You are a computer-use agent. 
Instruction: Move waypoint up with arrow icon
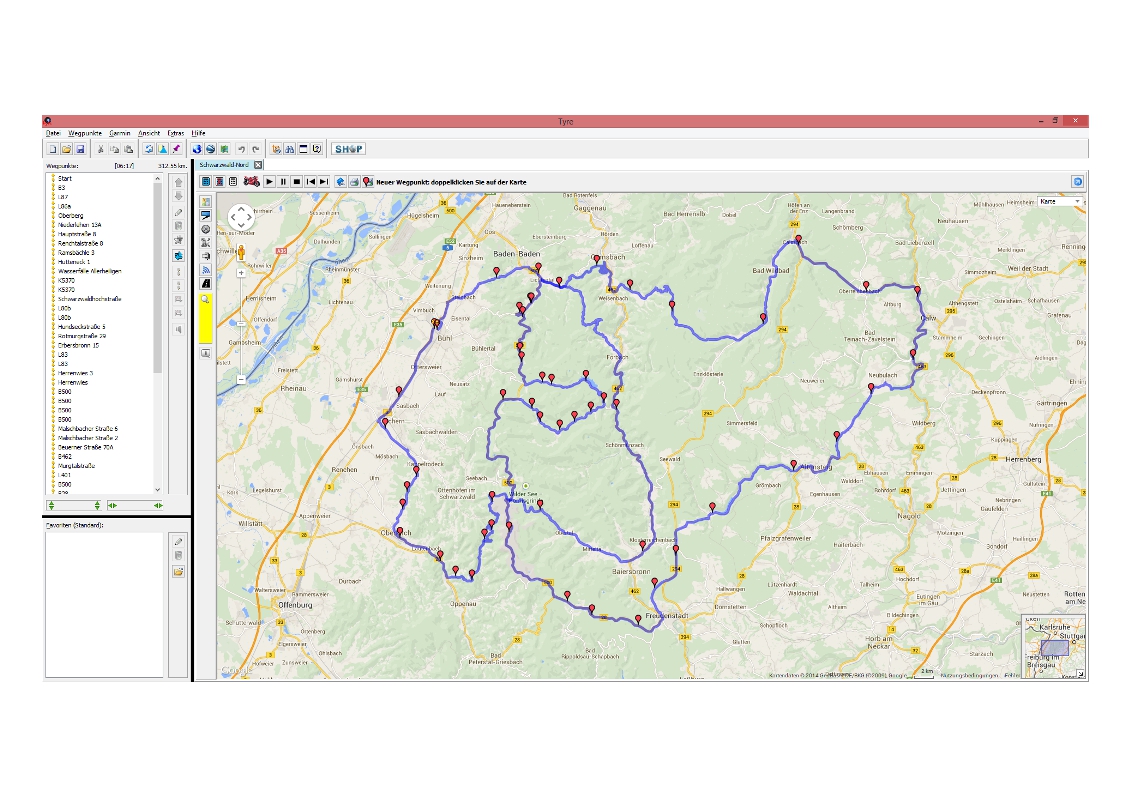pos(178,183)
